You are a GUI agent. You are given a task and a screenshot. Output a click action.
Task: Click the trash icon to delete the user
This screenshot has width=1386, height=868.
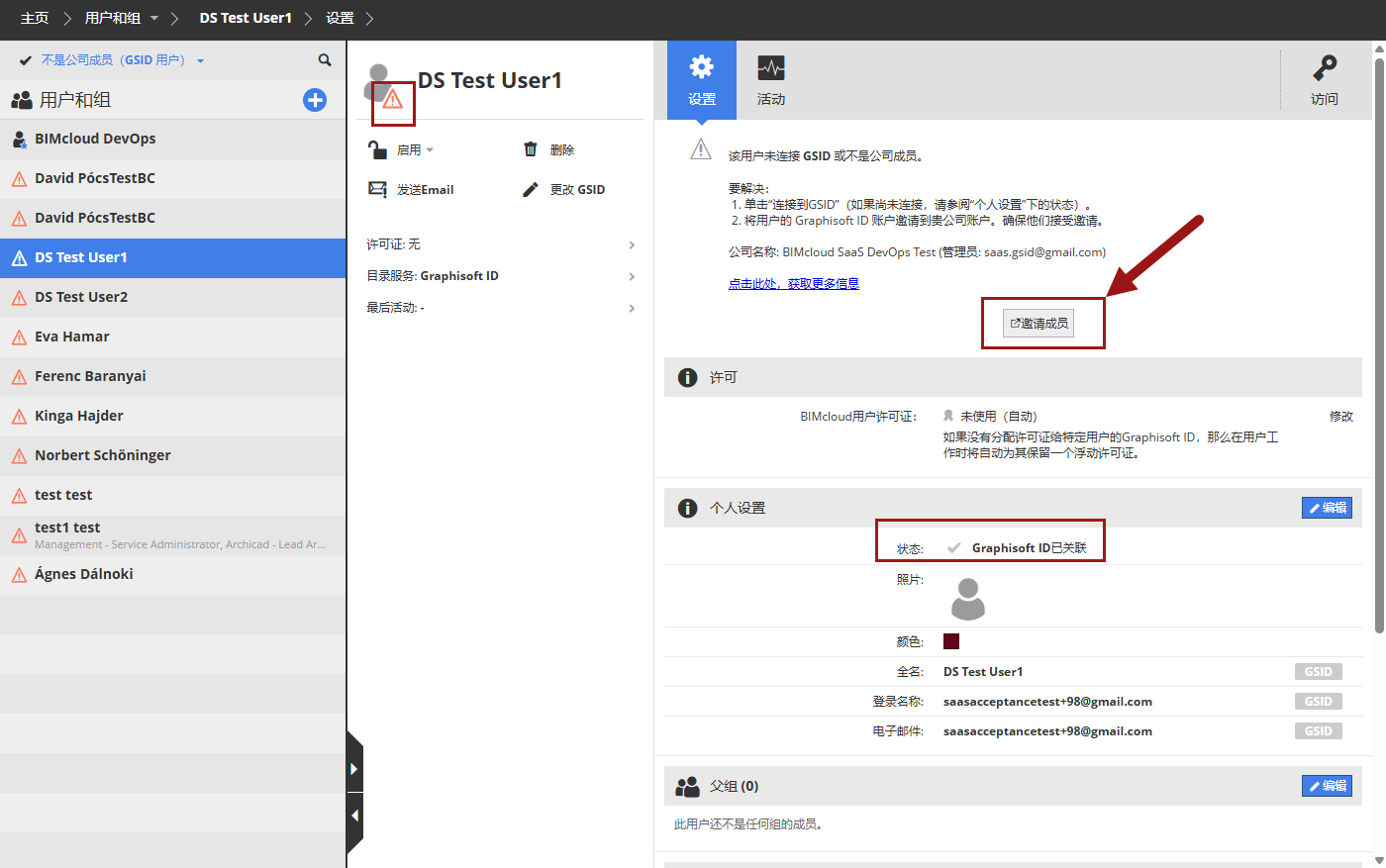(x=531, y=149)
